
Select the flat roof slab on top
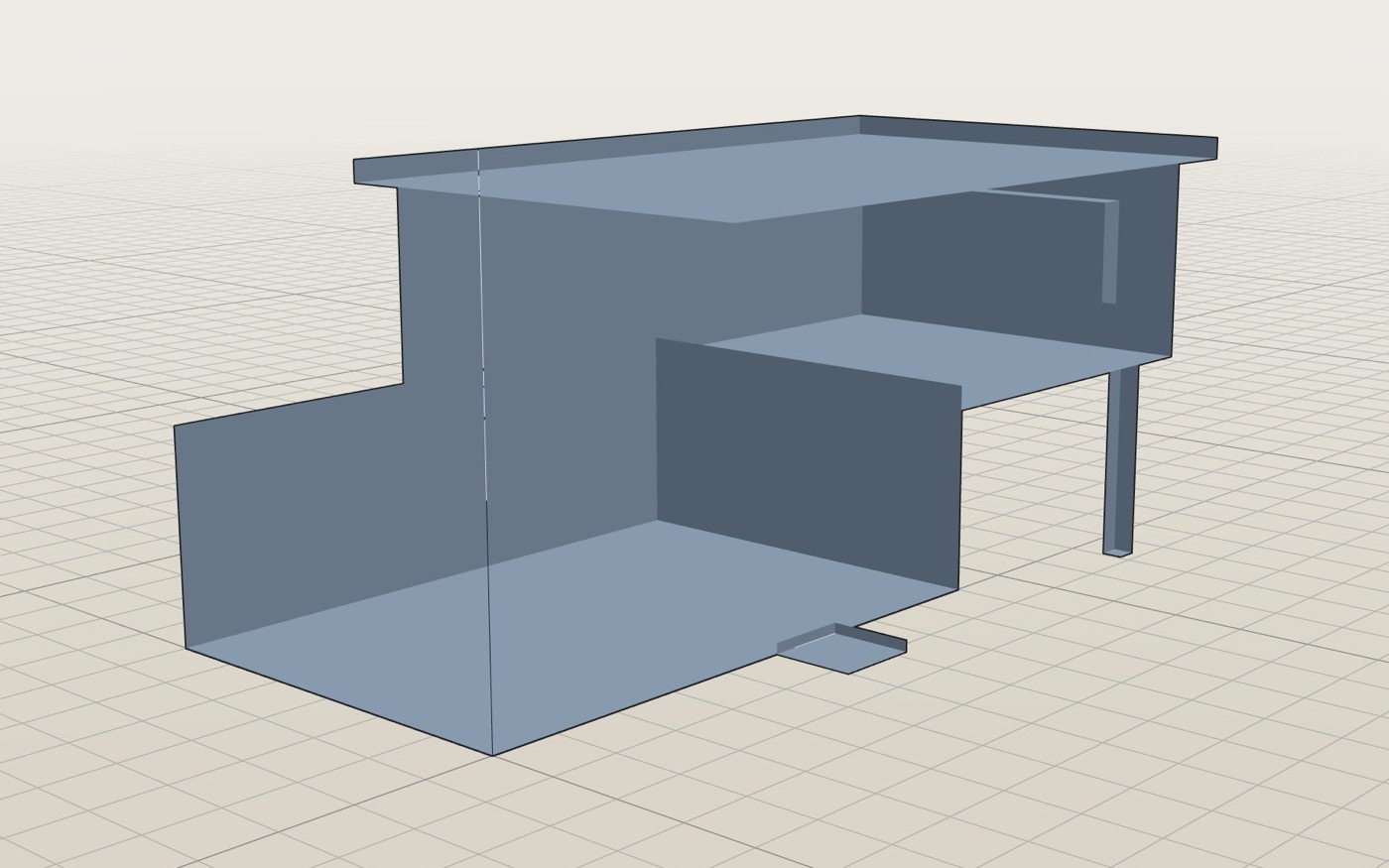click(784, 169)
